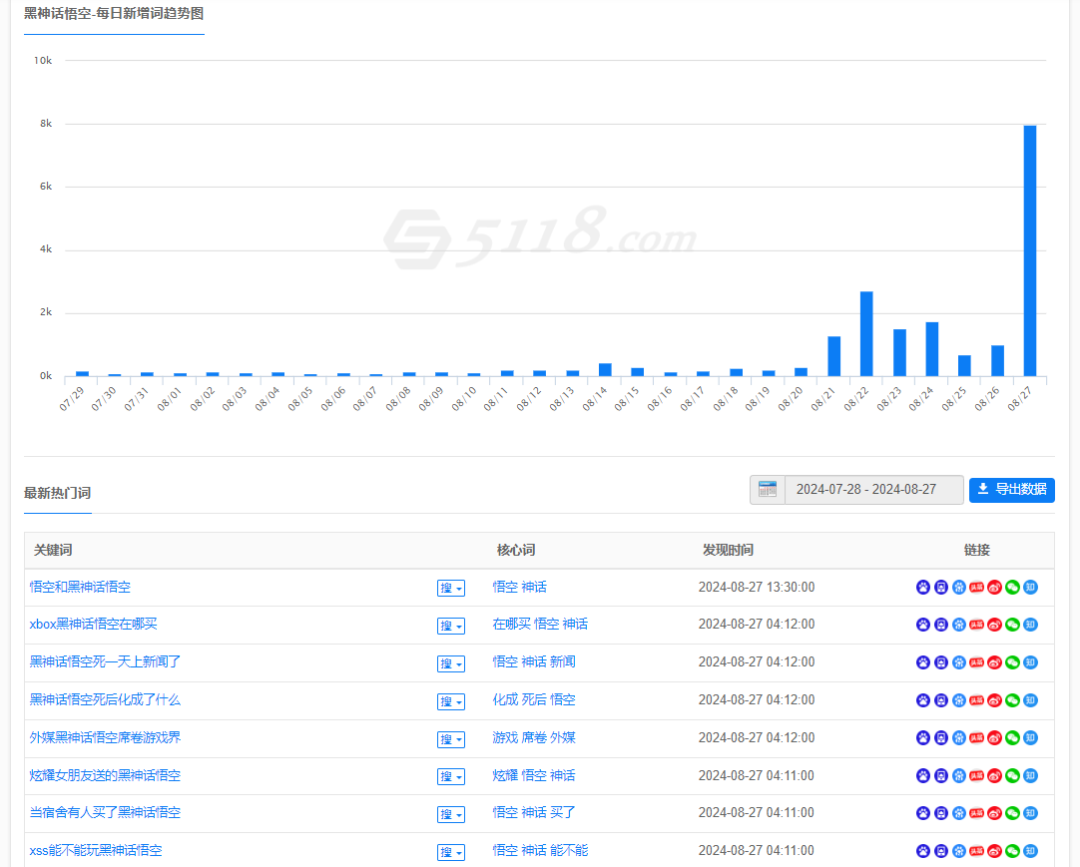Viewport: 1080px width, 867px height.
Task: Click the date range field 2024-07-28 - 2024-08-27
Action: (873, 490)
